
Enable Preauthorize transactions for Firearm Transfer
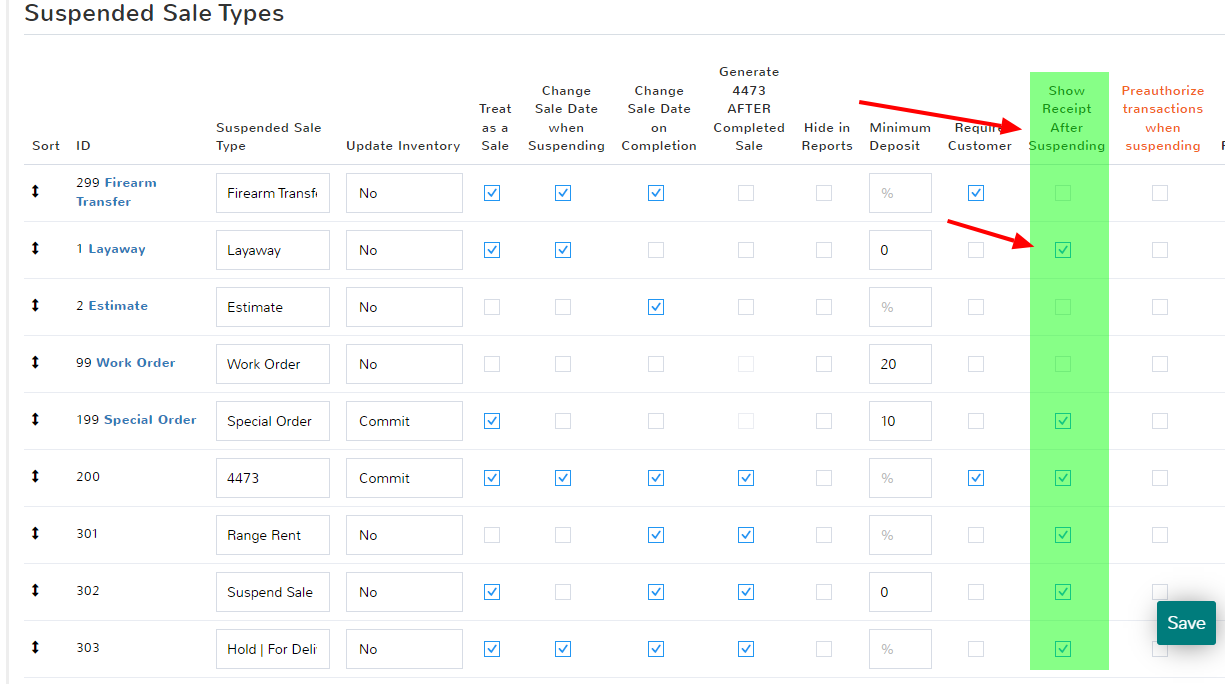[x=1160, y=193]
